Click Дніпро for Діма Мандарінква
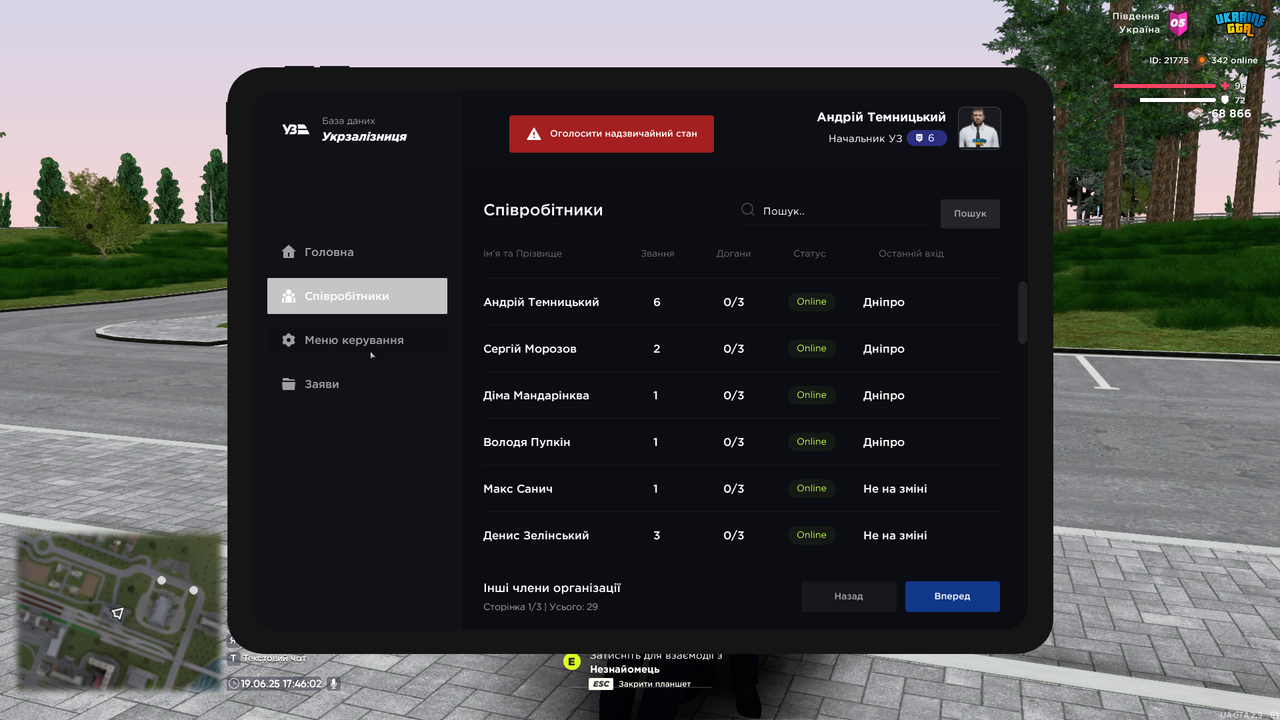 point(884,395)
